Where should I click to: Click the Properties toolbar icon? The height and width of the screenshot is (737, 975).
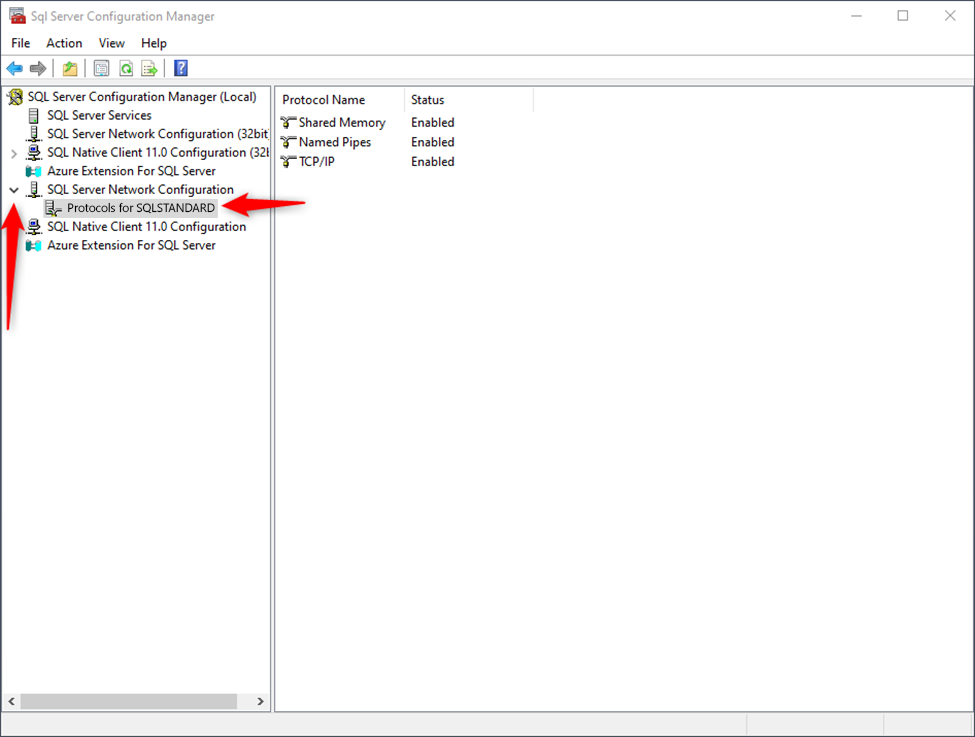[101, 68]
